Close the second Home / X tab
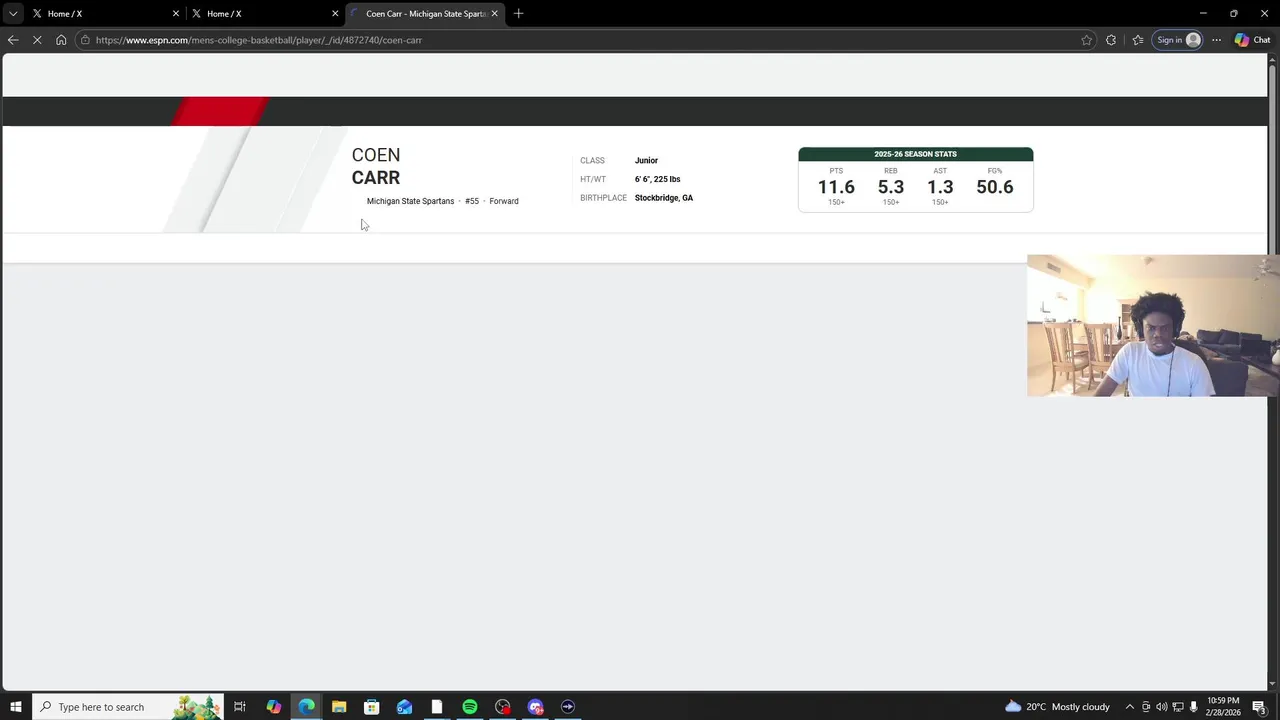Screen dimensions: 1280x720 pyautogui.click(x=335, y=14)
